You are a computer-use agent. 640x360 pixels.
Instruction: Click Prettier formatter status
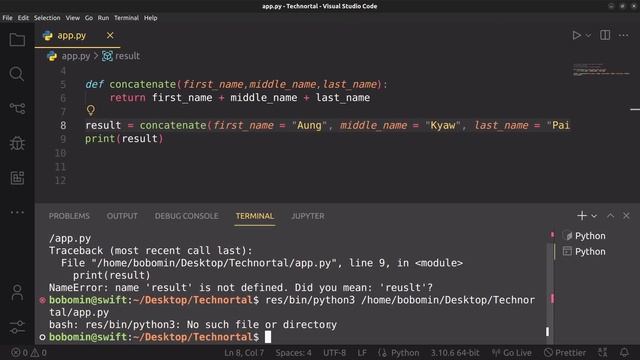click(565, 353)
